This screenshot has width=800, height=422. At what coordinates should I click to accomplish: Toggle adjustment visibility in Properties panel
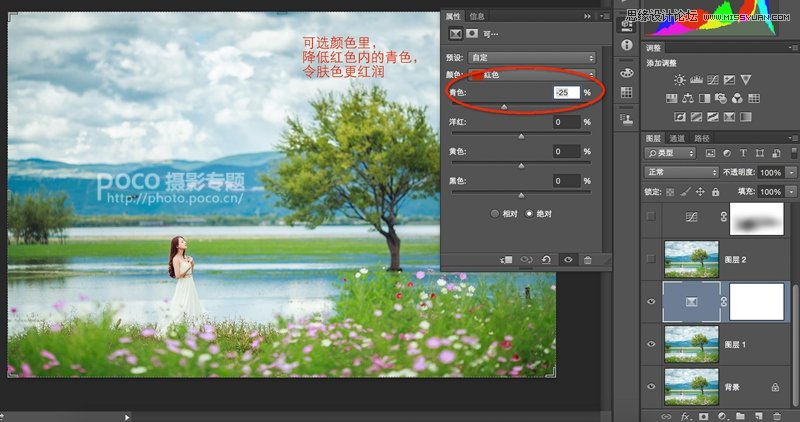pos(568,260)
